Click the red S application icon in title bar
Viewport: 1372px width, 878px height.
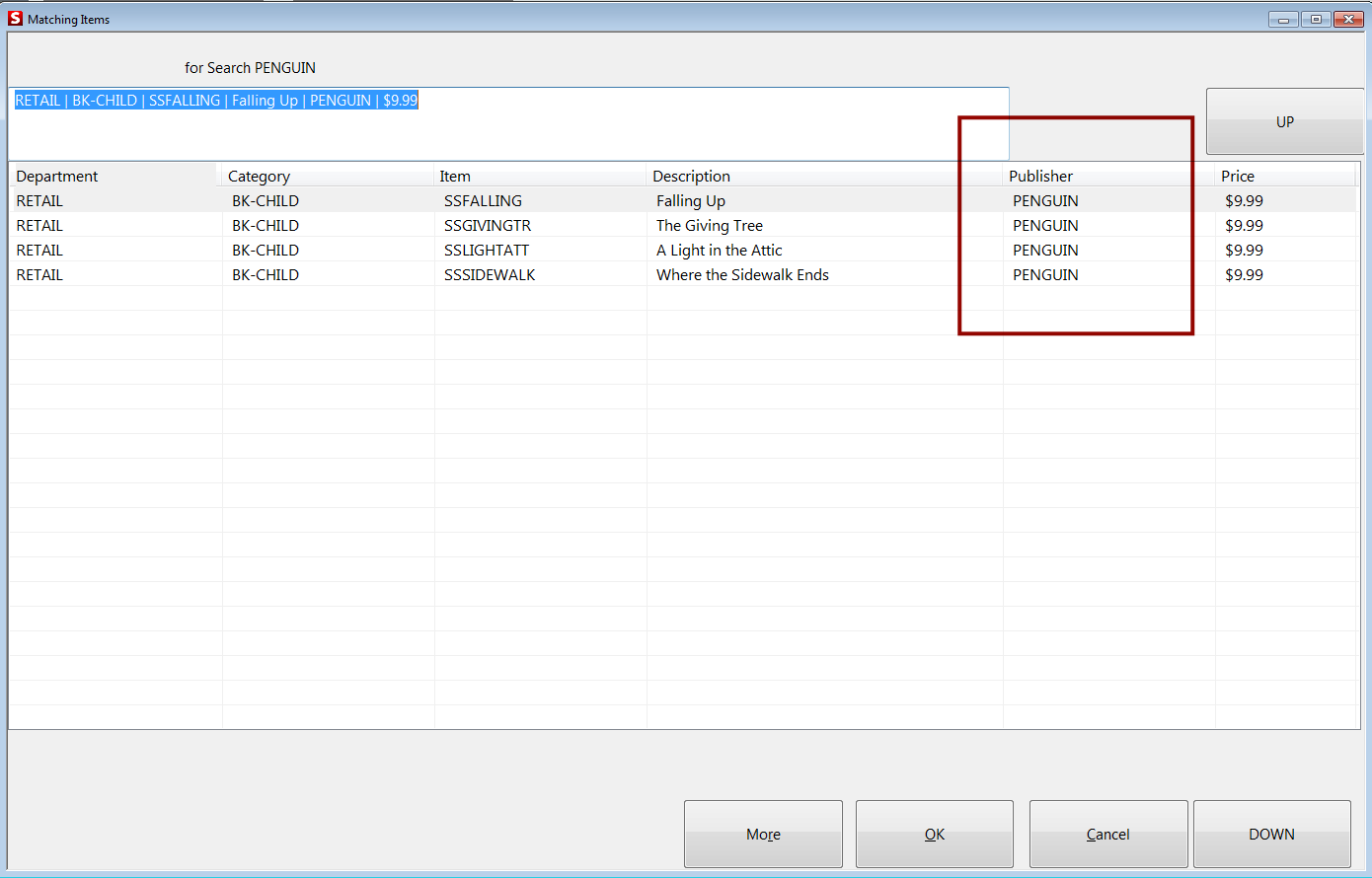pyautogui.click(x=14, y=19)
